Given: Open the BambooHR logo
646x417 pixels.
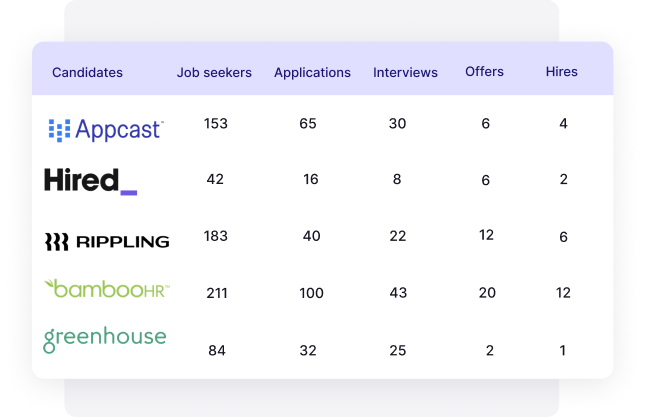Looking at the screenshot, I should [x=107, y=289].
